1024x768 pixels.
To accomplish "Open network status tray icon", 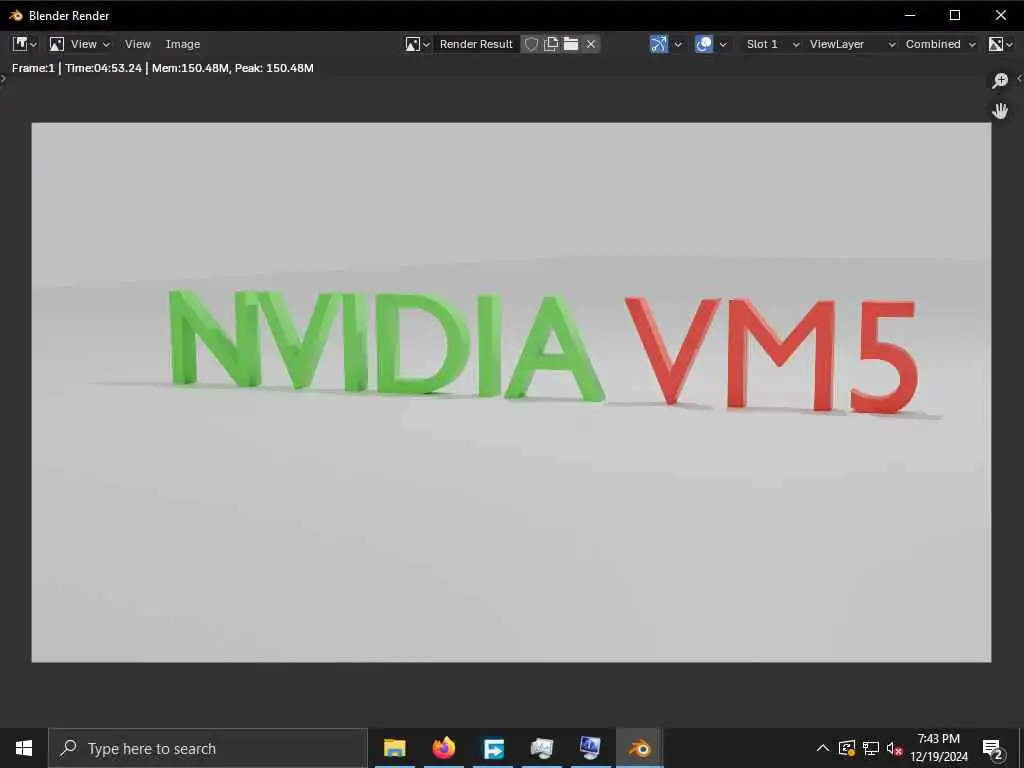I will click(871, 748).
